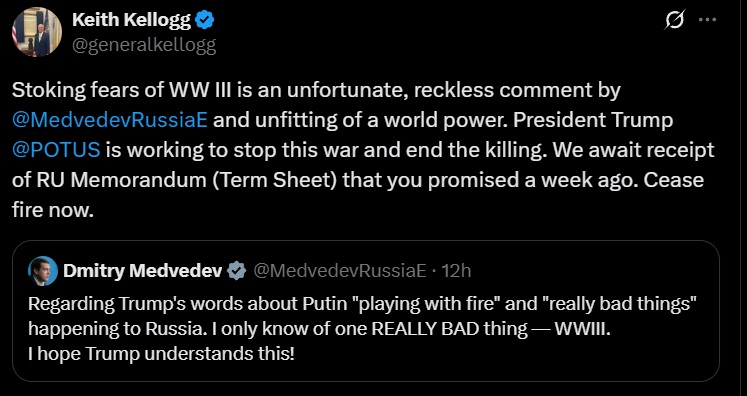The image size is (747, 396).
Task: Open the 12h timestamp of quoted post
Action: (456, 271)
